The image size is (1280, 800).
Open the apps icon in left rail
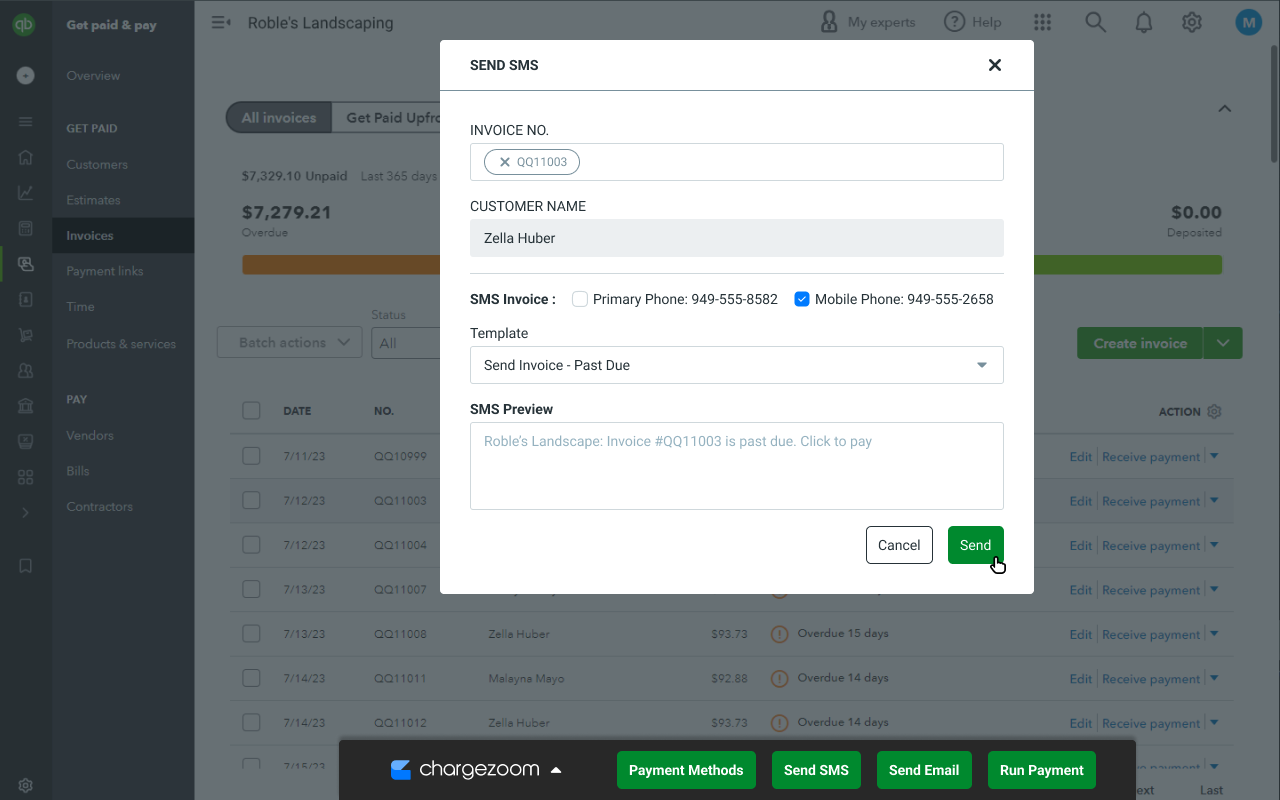coord(26,477)
